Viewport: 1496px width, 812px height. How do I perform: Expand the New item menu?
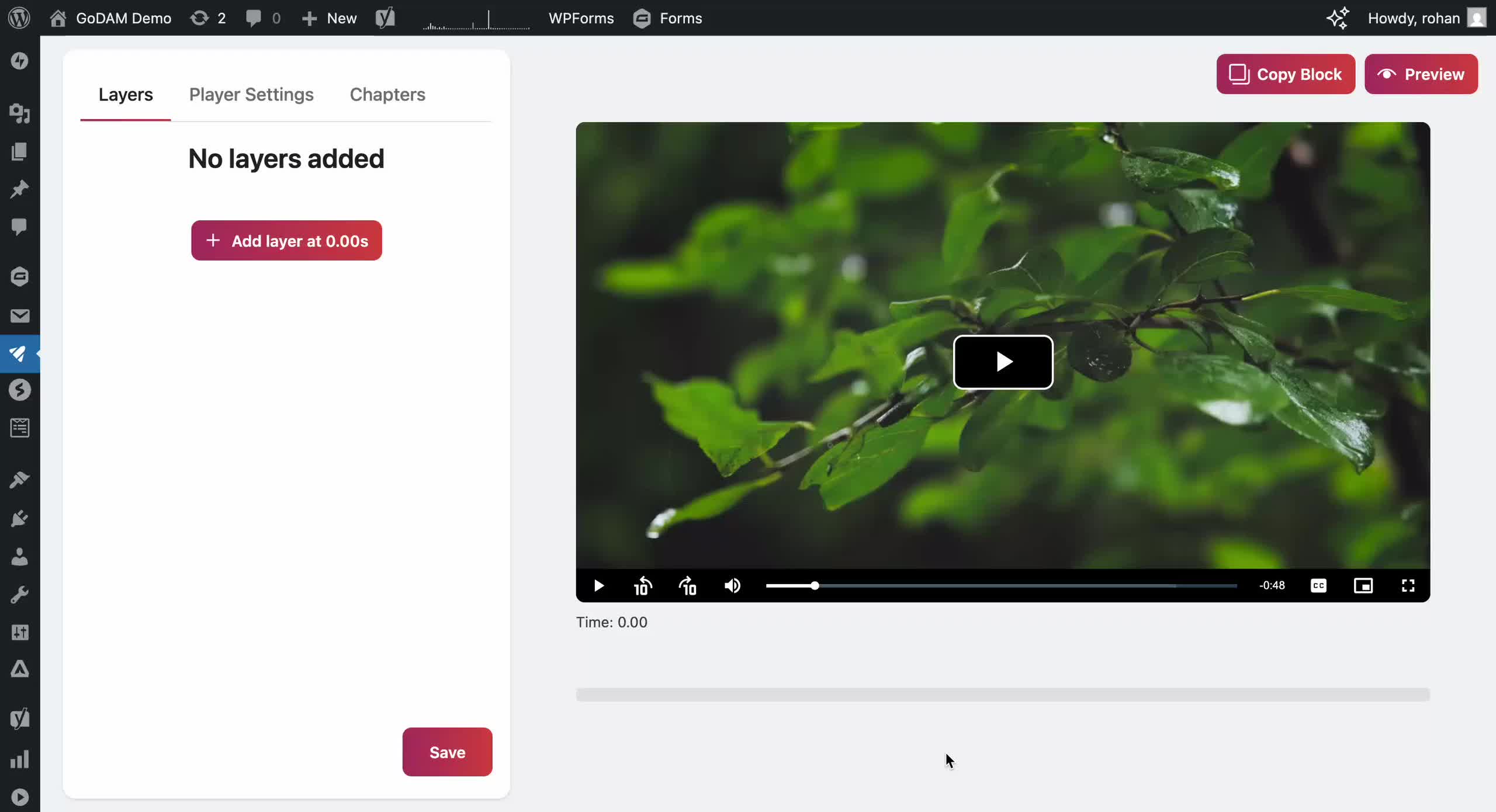click(x=329, y=18)
